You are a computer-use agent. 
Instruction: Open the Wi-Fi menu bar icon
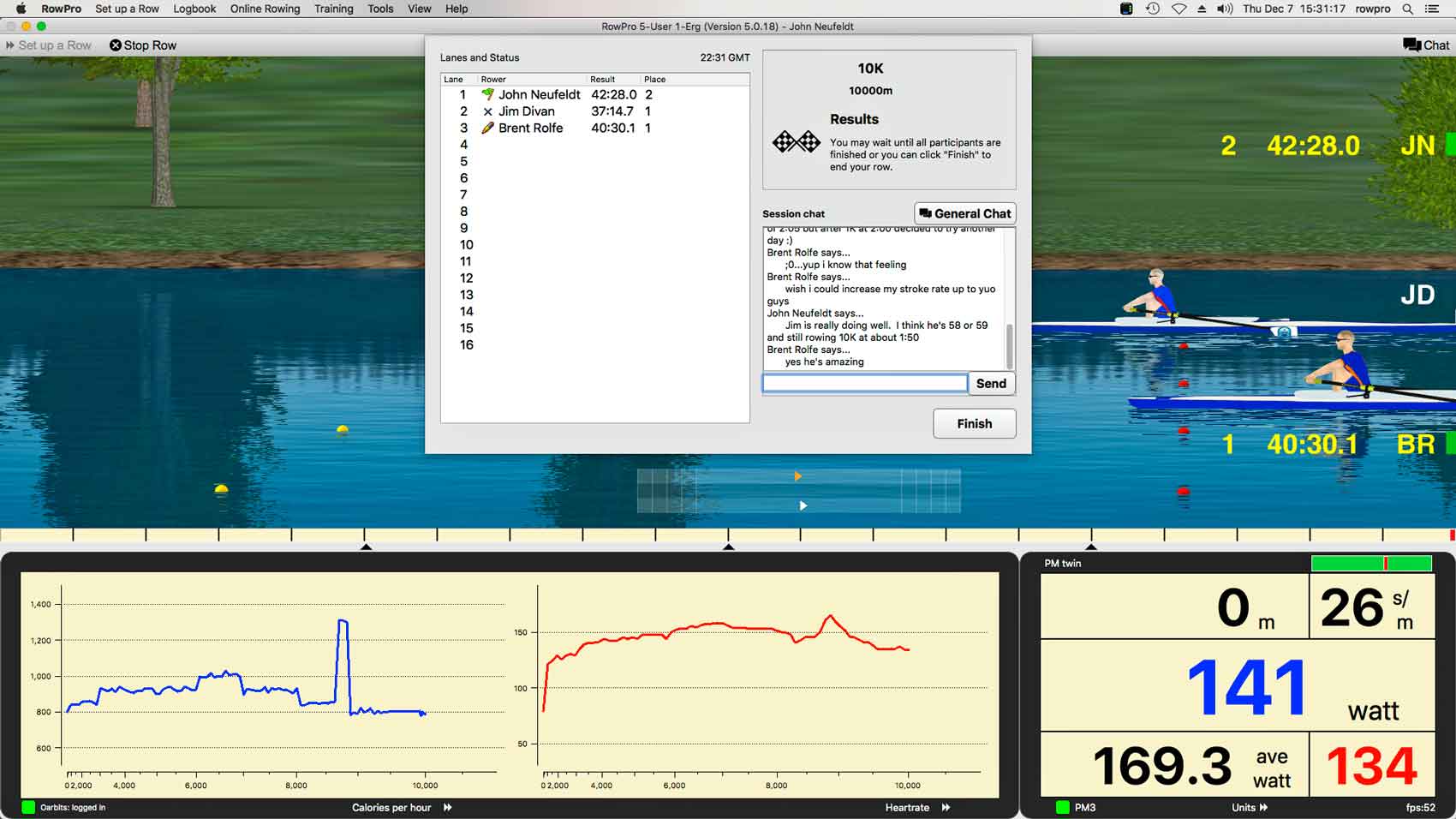(x=1179, y=9)
